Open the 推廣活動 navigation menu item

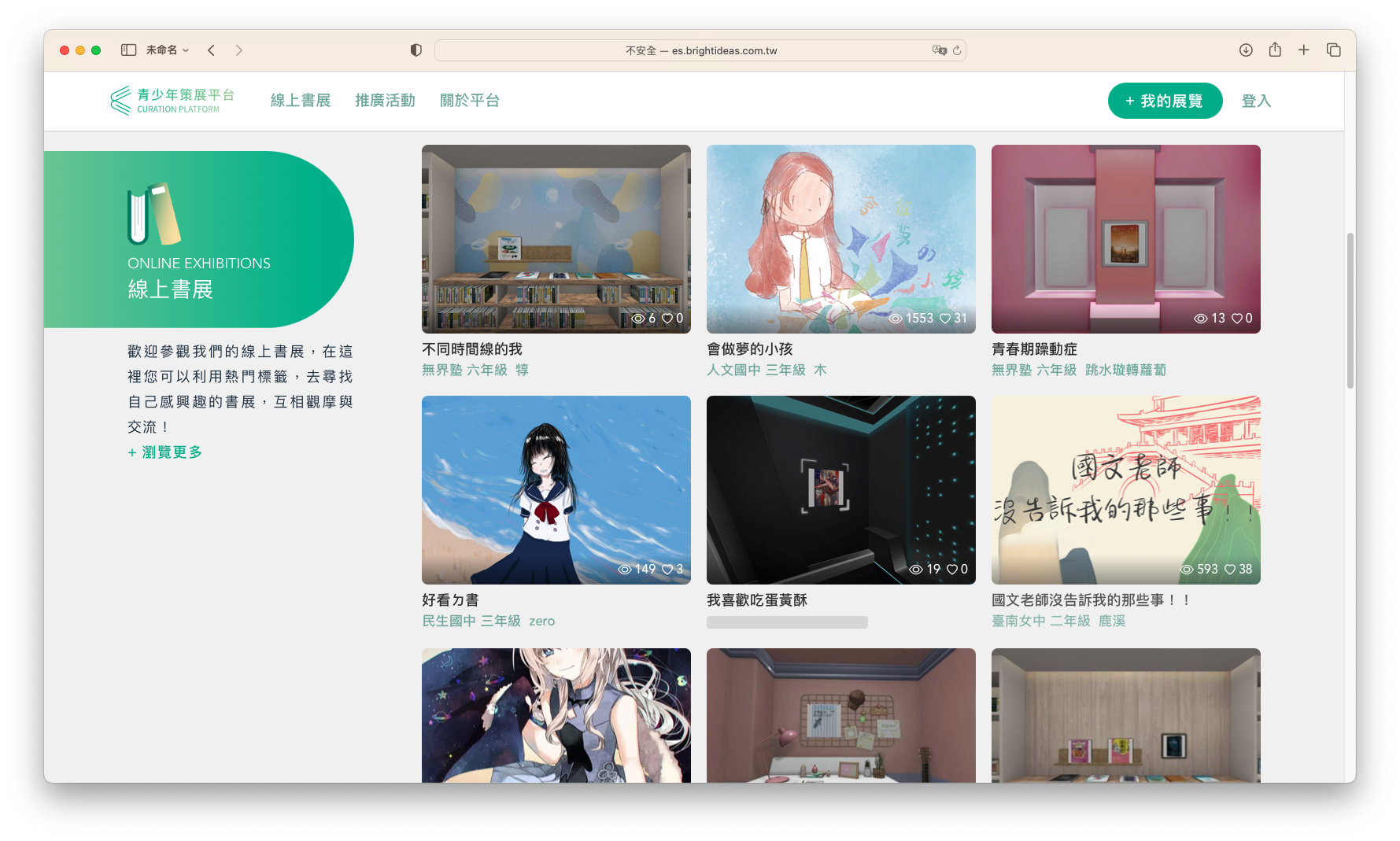click(385, 101)
